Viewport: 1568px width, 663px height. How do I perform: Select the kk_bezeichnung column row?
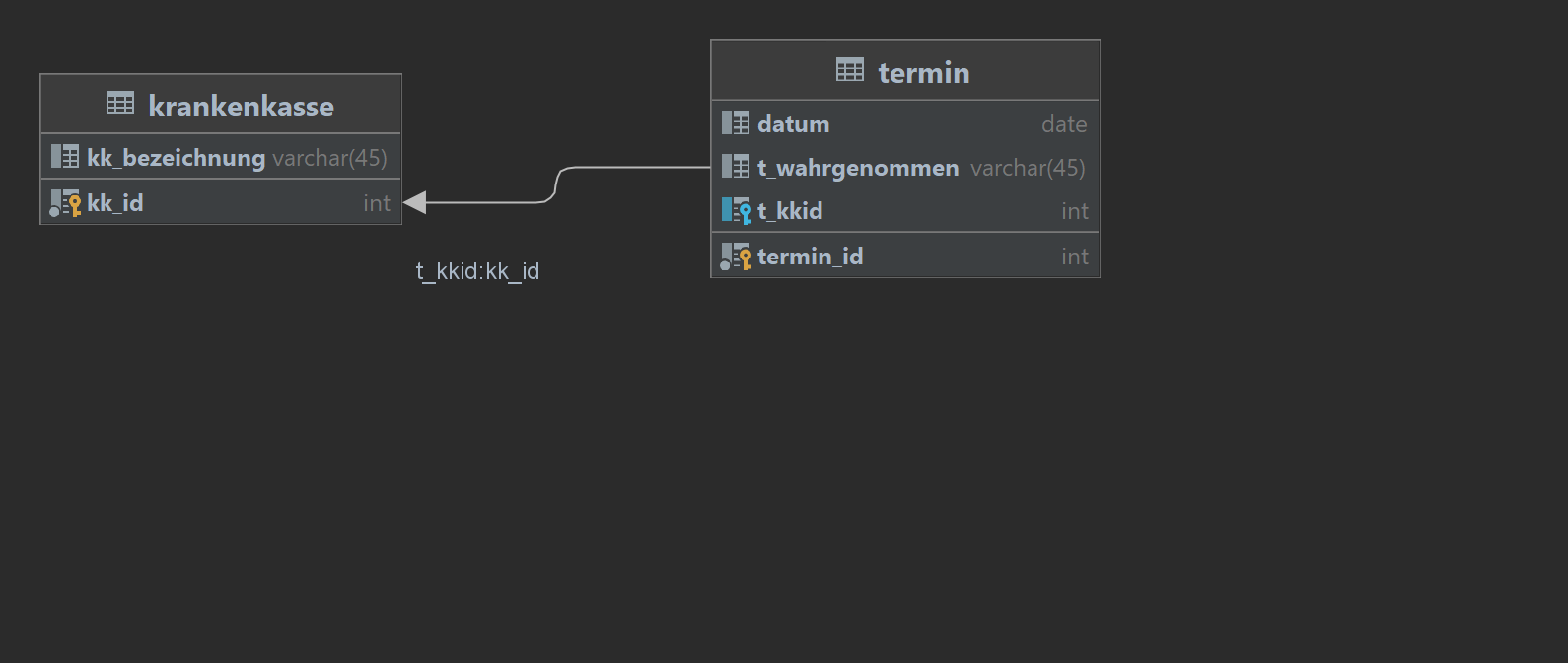(x=221, y=157)
